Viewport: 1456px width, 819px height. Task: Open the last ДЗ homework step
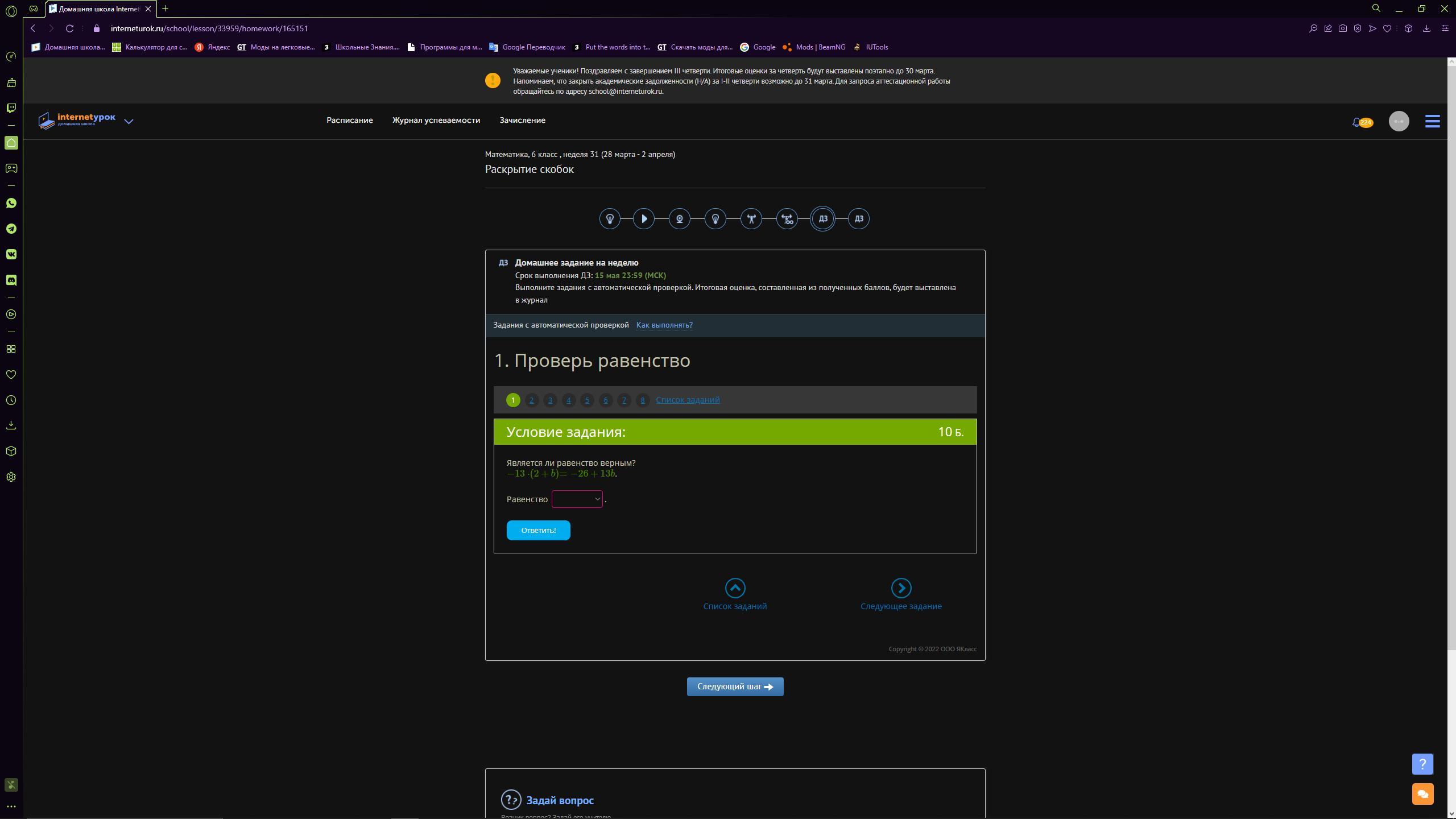(858, 219)
